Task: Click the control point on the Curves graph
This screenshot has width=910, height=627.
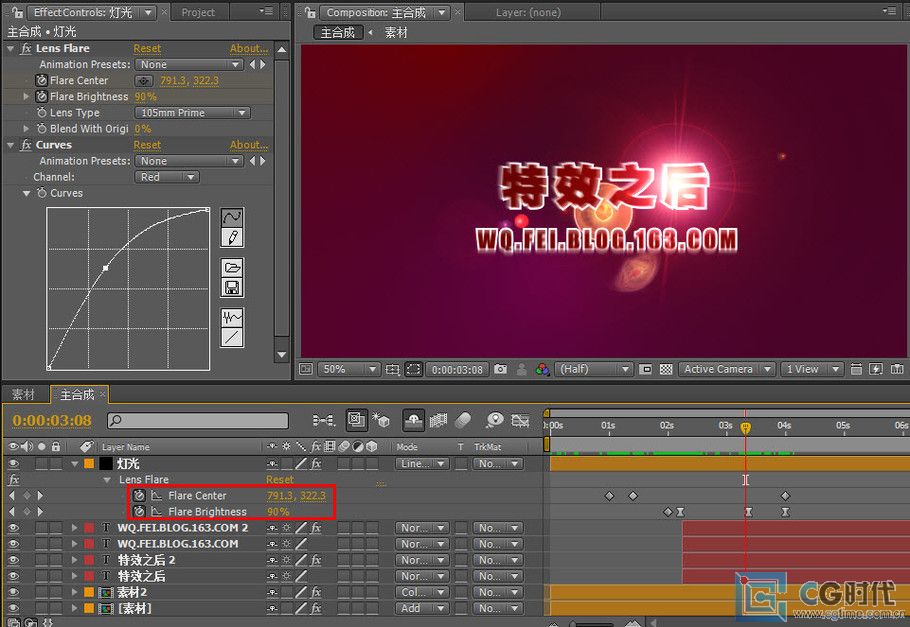Action: point(106,268)
